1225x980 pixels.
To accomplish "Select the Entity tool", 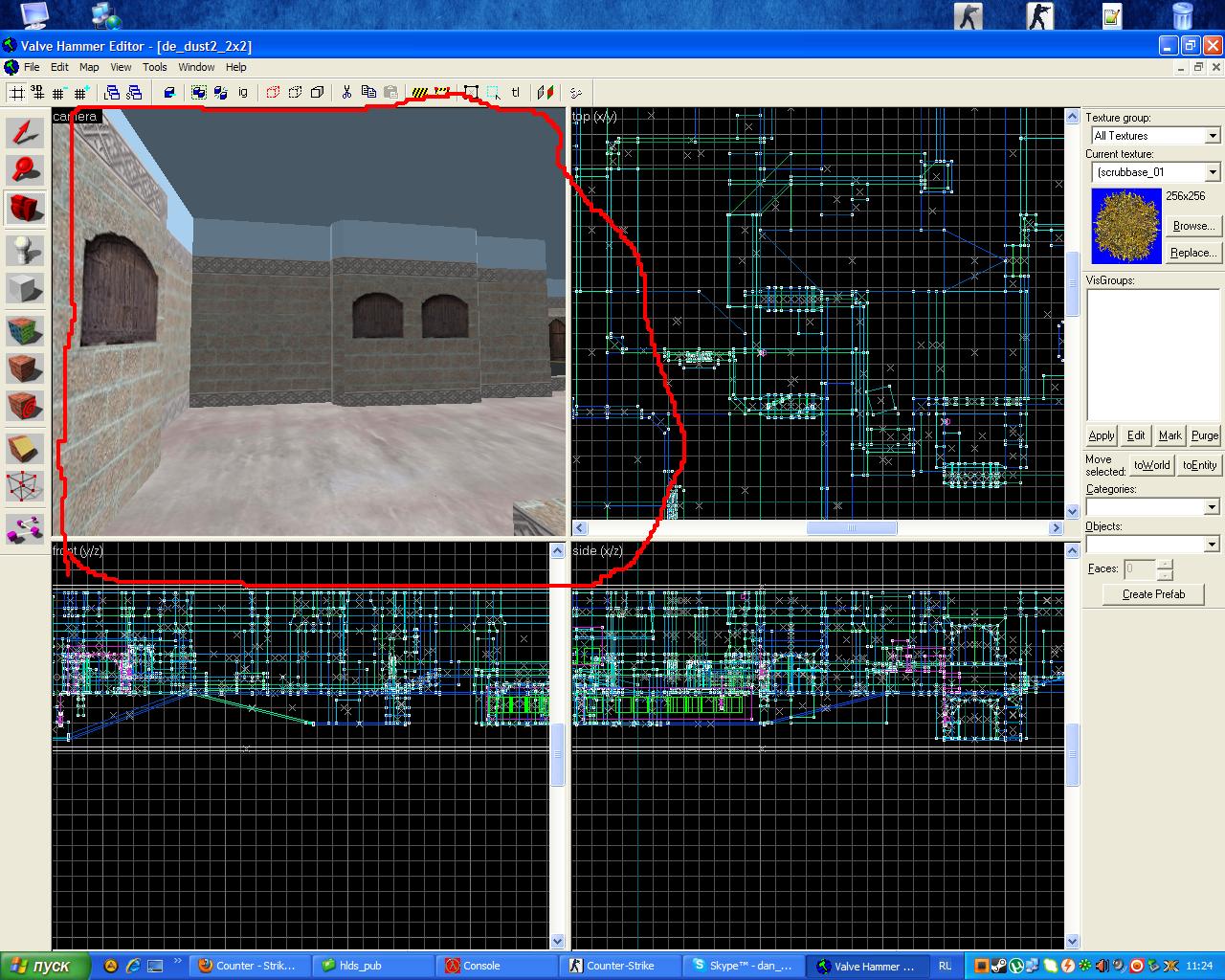I will [25, 250].
